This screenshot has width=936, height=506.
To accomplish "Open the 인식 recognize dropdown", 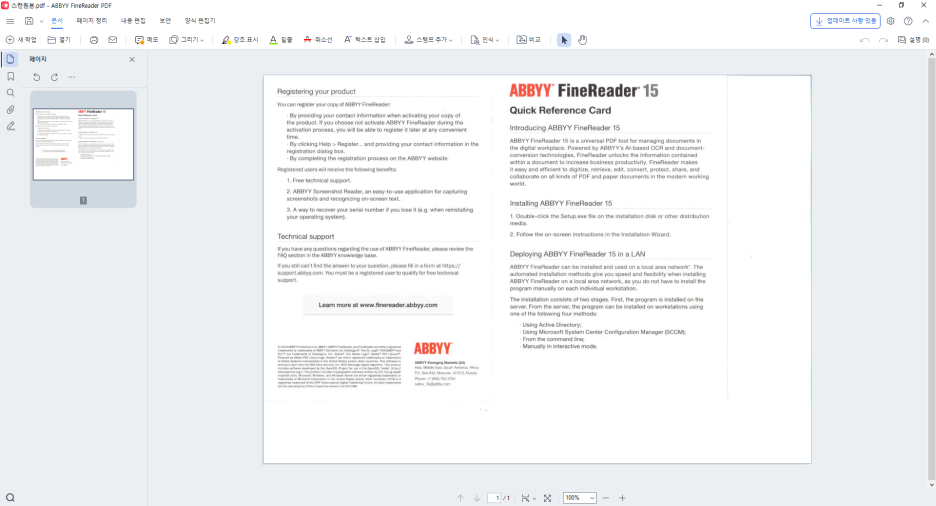I will (x=485, y=40).
